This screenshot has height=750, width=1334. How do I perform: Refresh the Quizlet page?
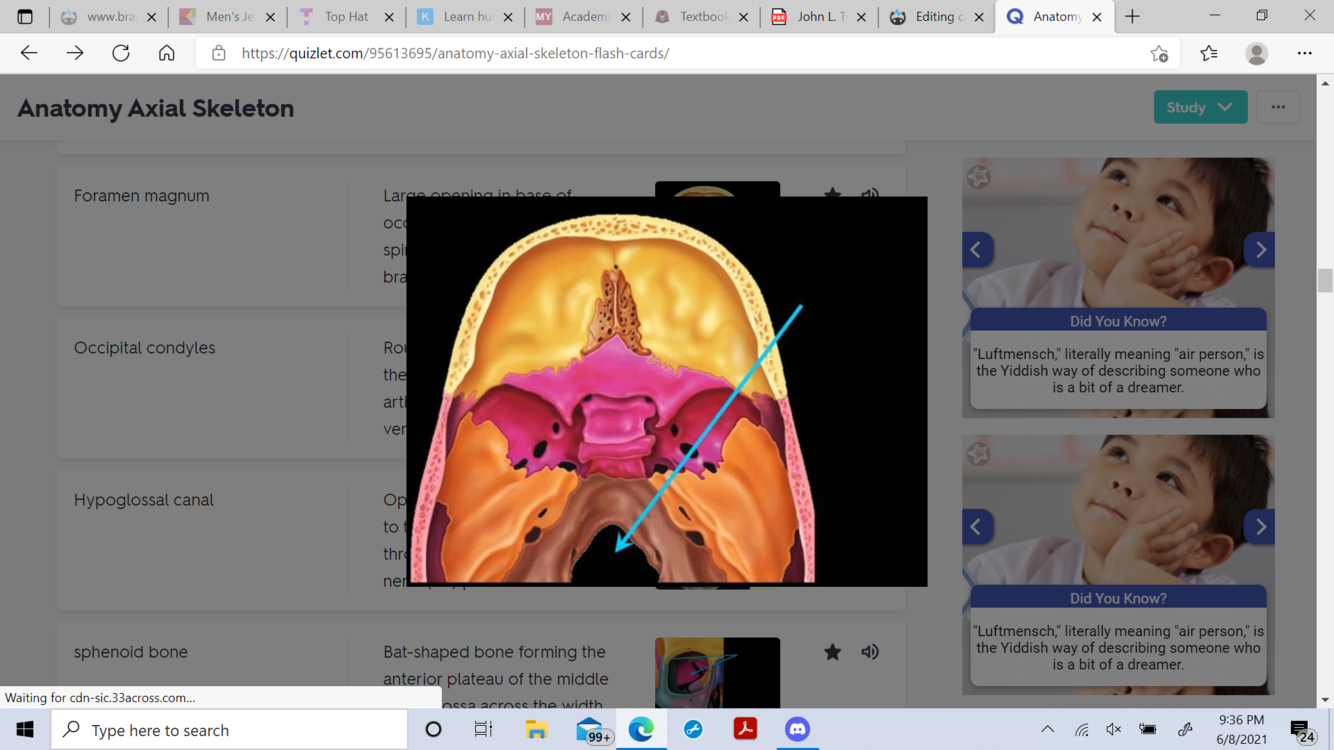121,53
